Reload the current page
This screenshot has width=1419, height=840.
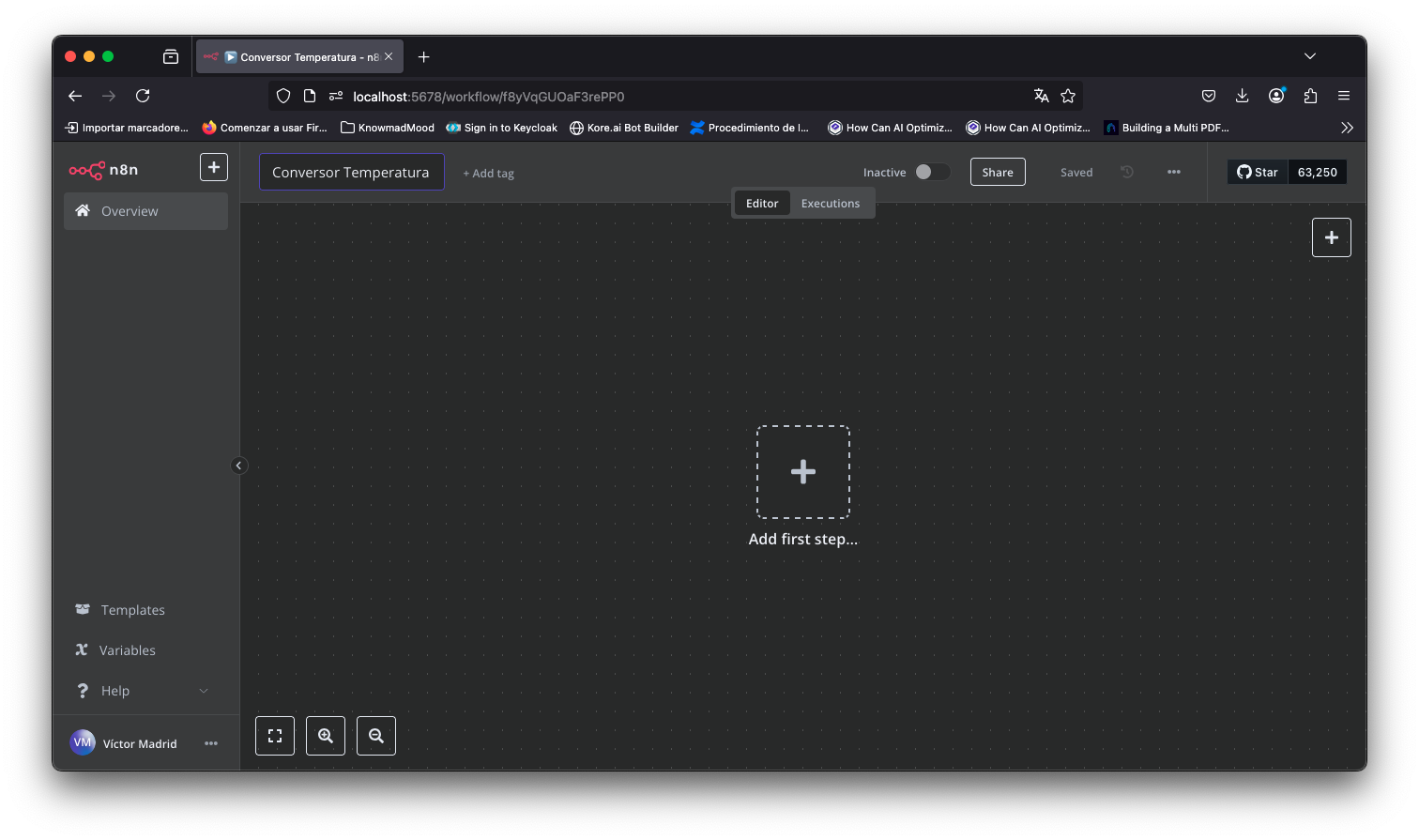click(x=143, y=96)
